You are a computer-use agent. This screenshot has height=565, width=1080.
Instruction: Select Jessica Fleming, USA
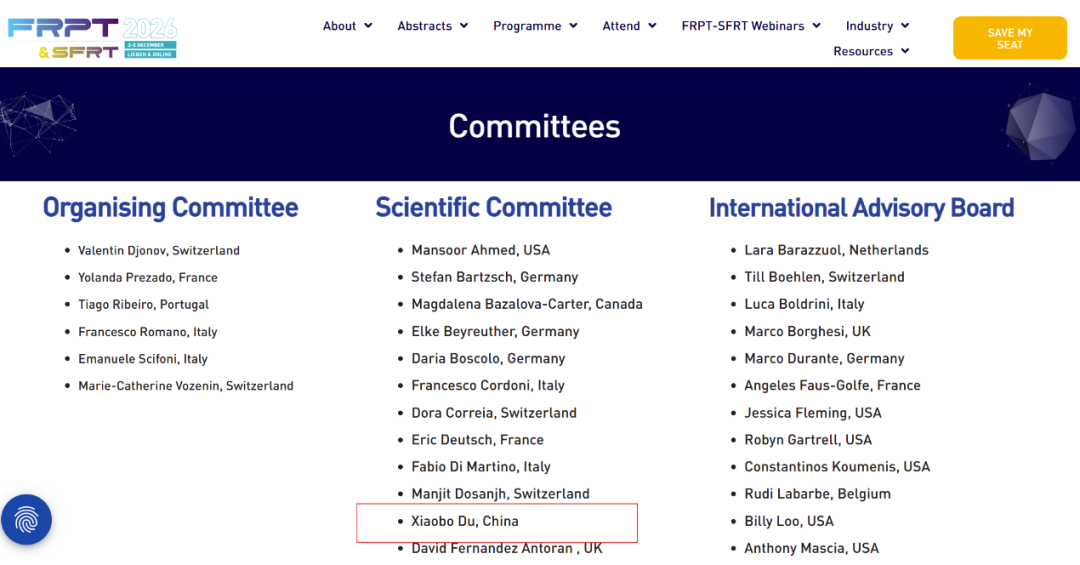pyautogui.click(x=813, y=413)
